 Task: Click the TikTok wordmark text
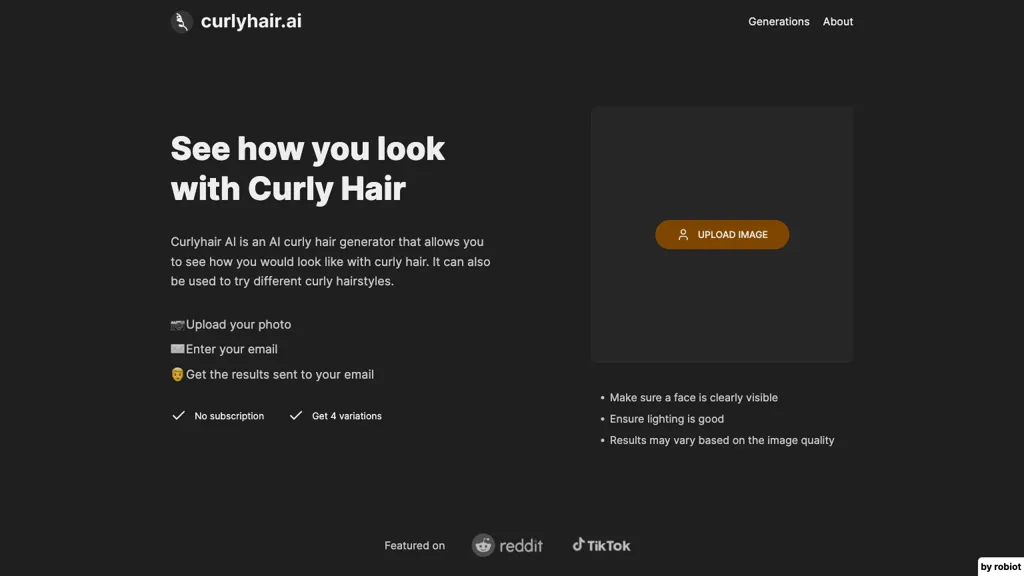[x=609, y=546]
